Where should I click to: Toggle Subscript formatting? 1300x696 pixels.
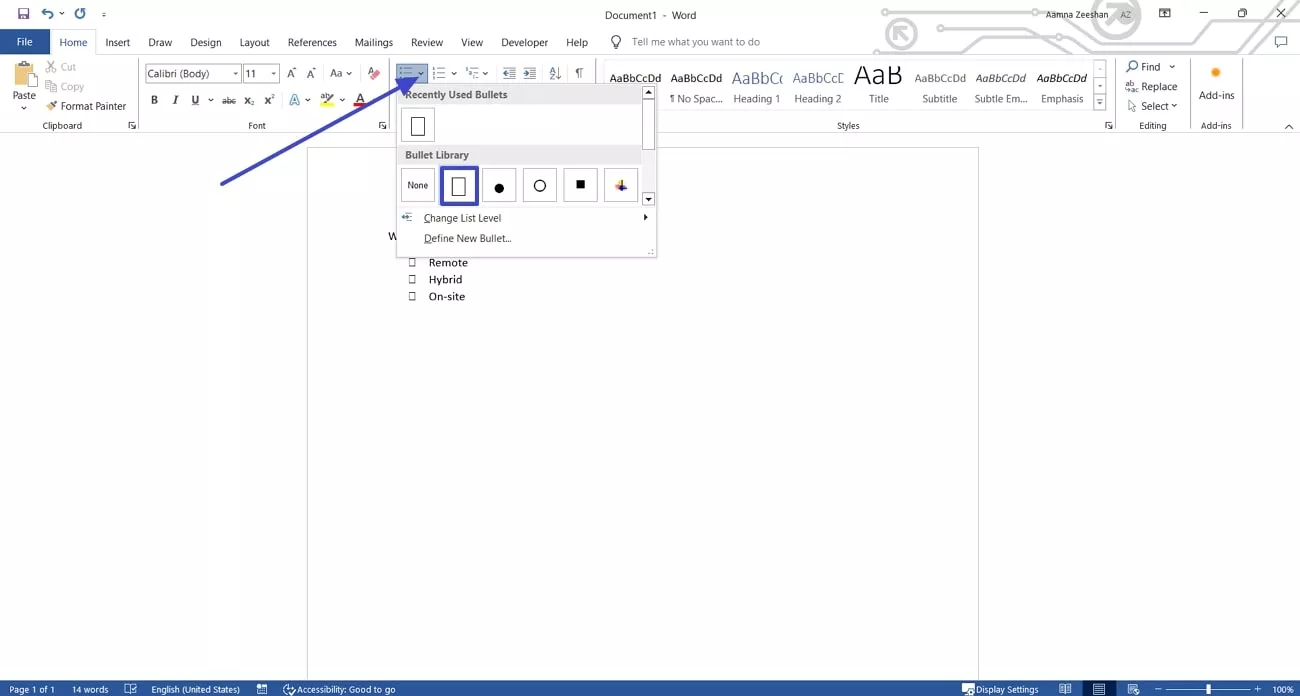(249, 100)
